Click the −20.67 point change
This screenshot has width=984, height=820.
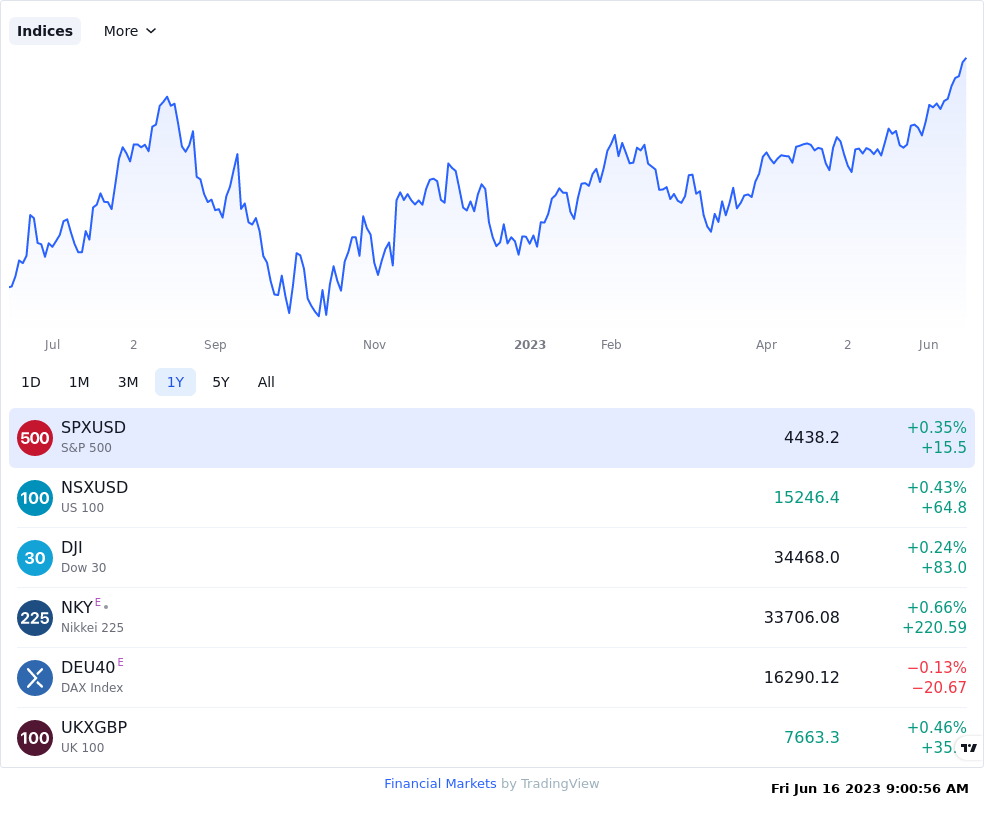coord(939,688)
